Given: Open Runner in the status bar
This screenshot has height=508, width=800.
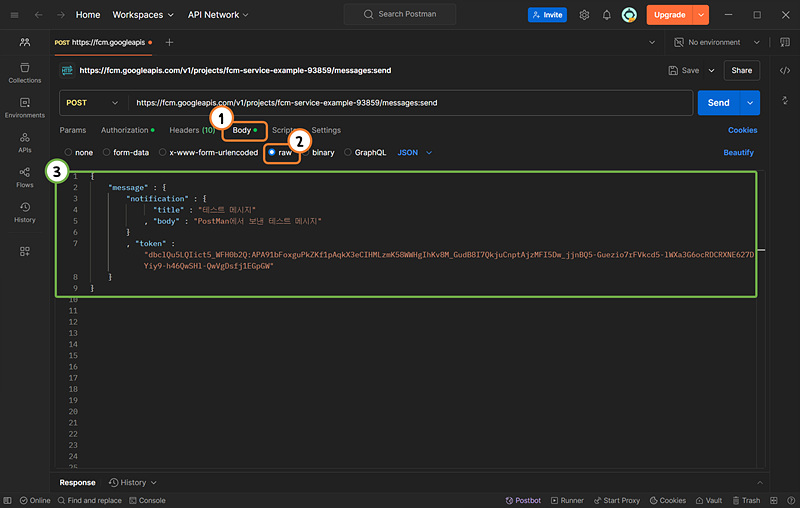Looking at the screenshot, I should pyautogui.click(x=567, y=500).
